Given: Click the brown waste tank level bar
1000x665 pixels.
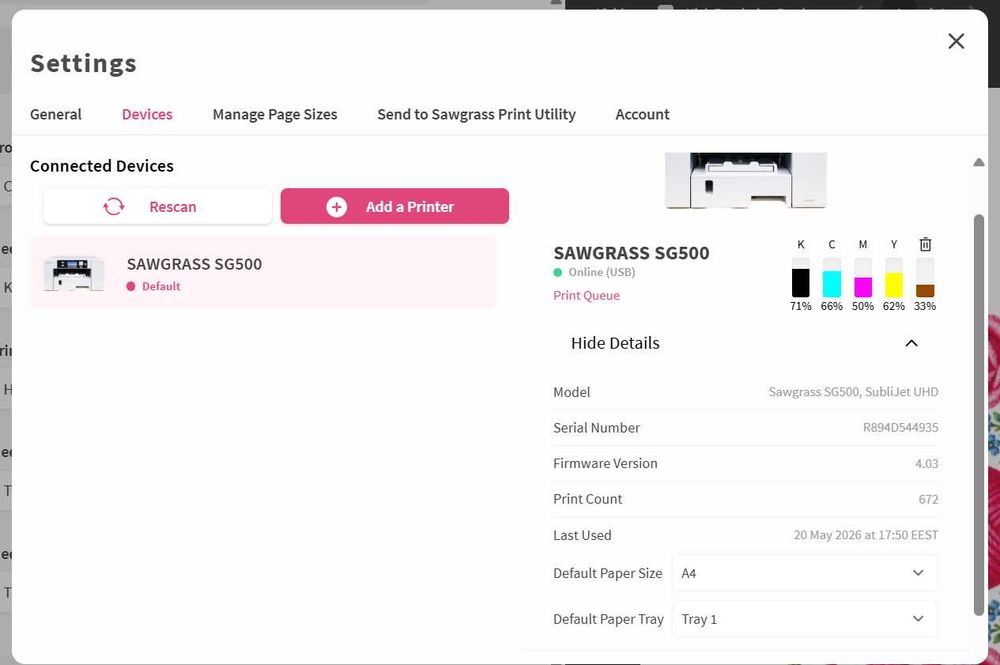Looking at the screenshot, I should tap(925, 277).
